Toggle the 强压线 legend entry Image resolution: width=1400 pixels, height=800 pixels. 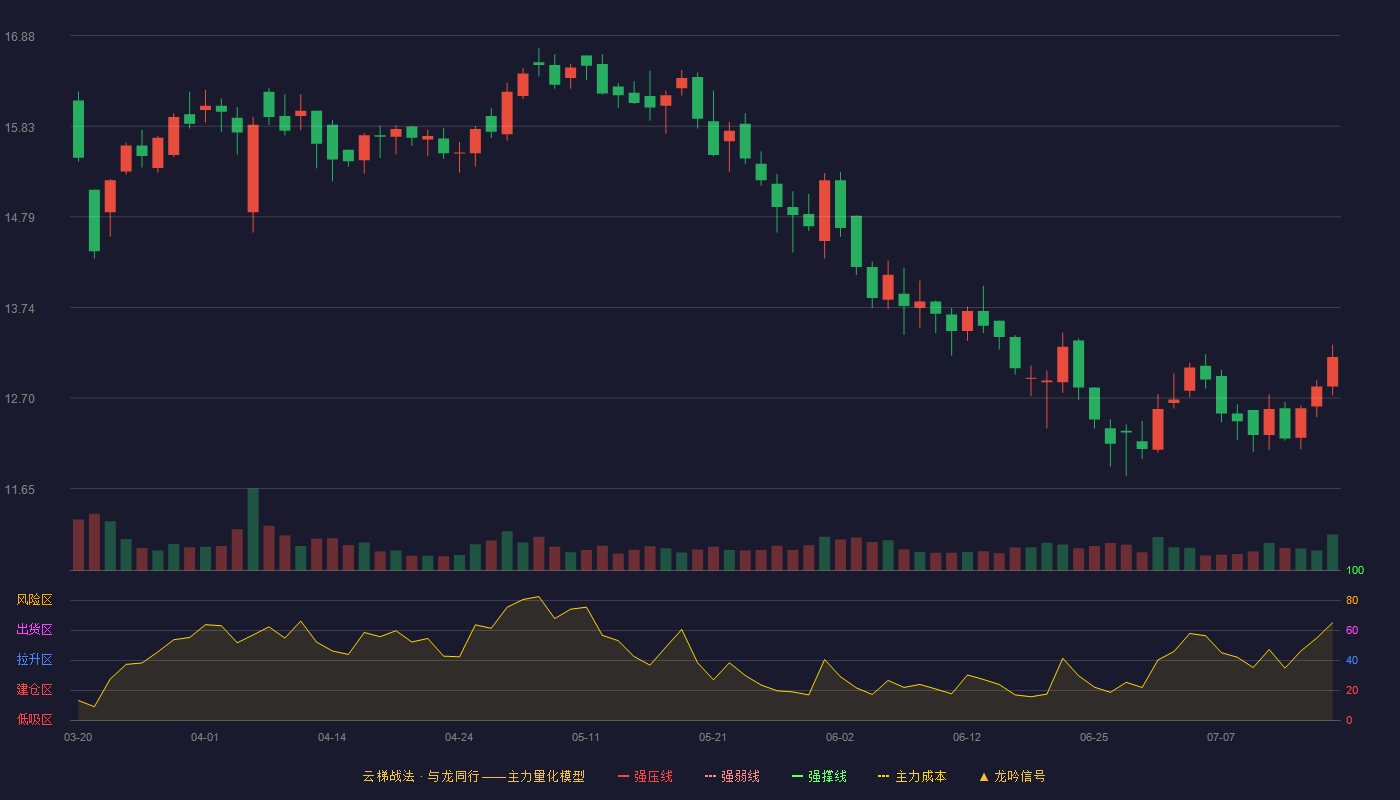[645, 776]
